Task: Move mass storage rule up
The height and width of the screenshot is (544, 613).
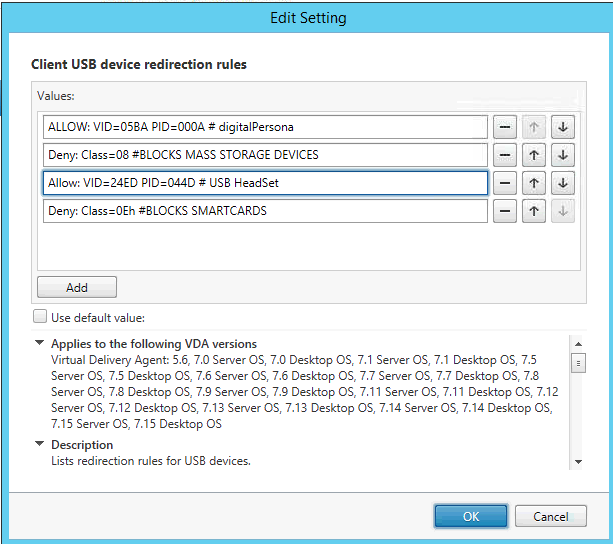Action: 535,155
